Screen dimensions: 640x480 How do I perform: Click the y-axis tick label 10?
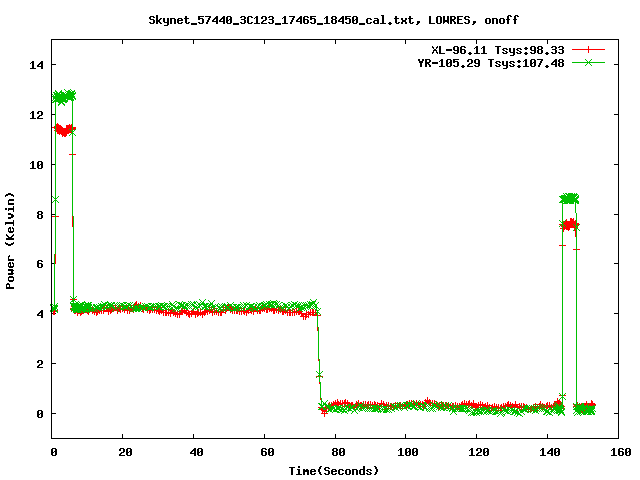pos(37,164)
